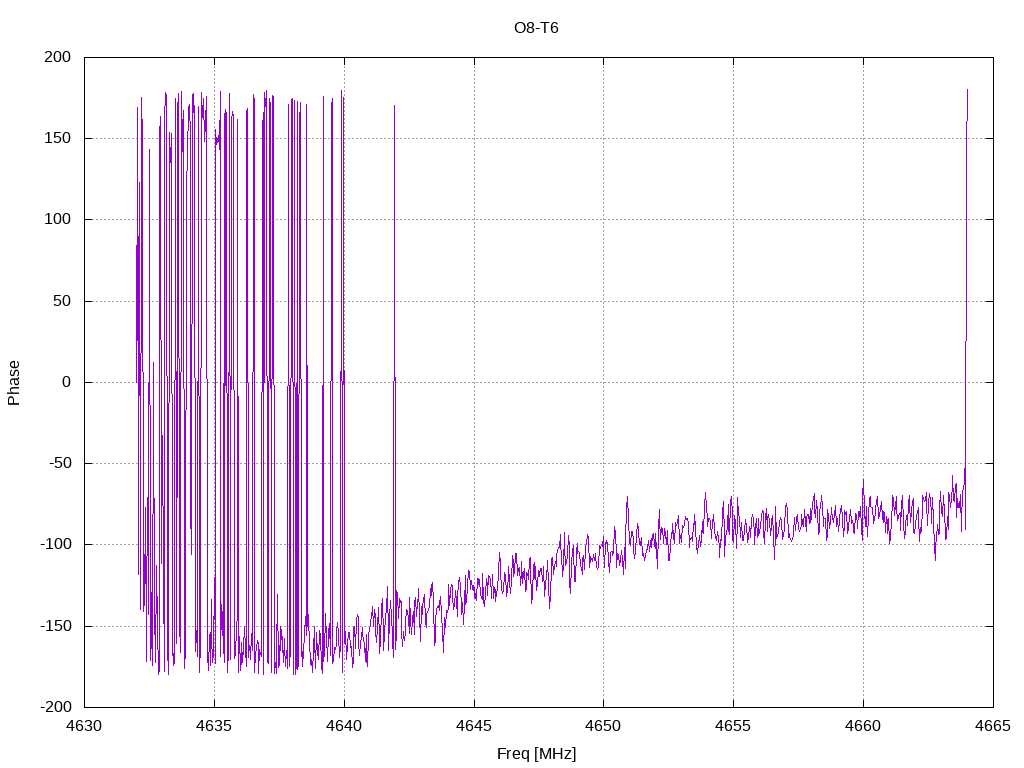Click the x-axis tick label 4630
This screenshot has width=1024, height=768.
tap(84, 726)
